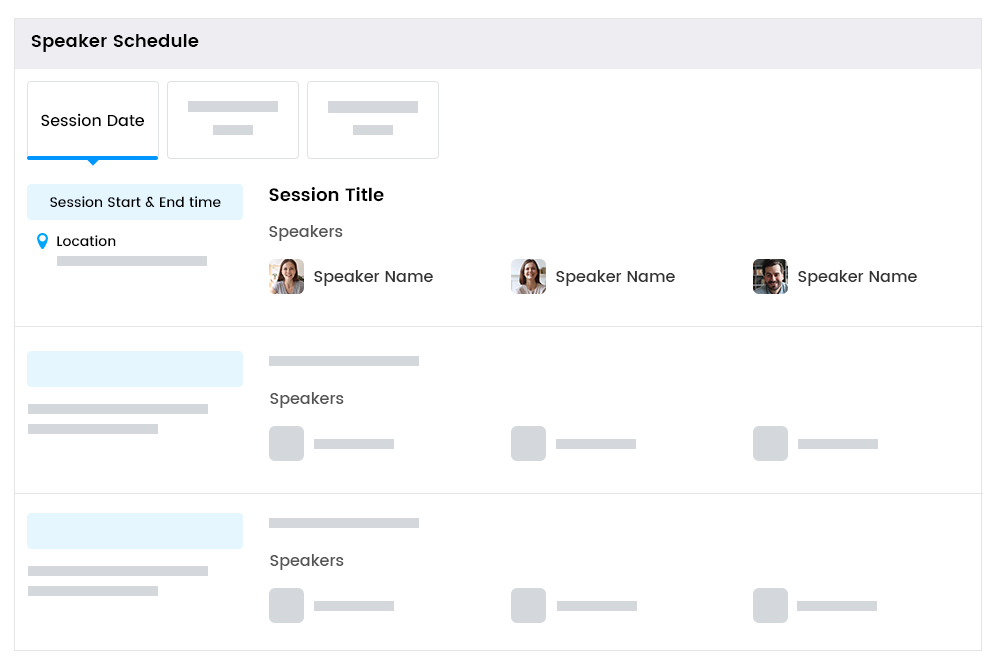This screenshot has width=1000, height=667.
Task: Click the middle avatar placeholder in second session
Action: 528,443
